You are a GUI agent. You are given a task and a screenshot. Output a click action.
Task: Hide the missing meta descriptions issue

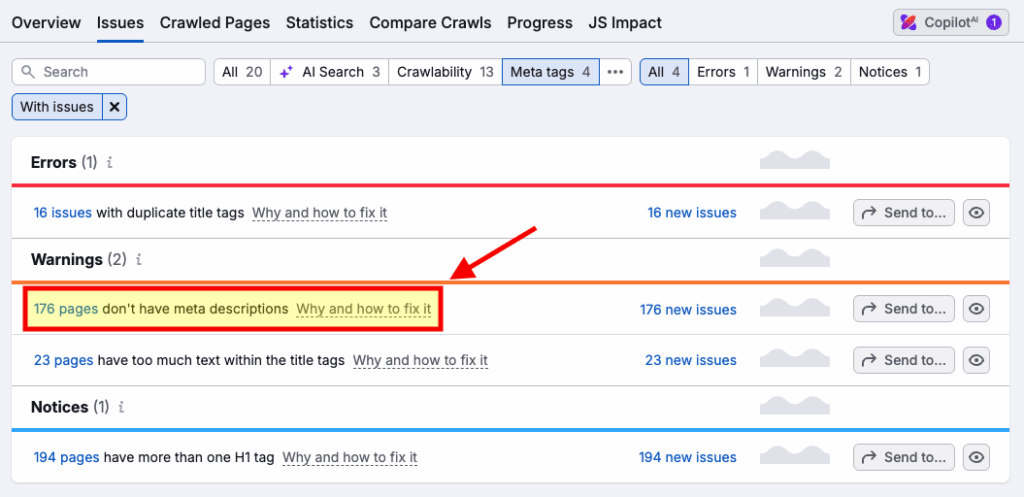976,309
